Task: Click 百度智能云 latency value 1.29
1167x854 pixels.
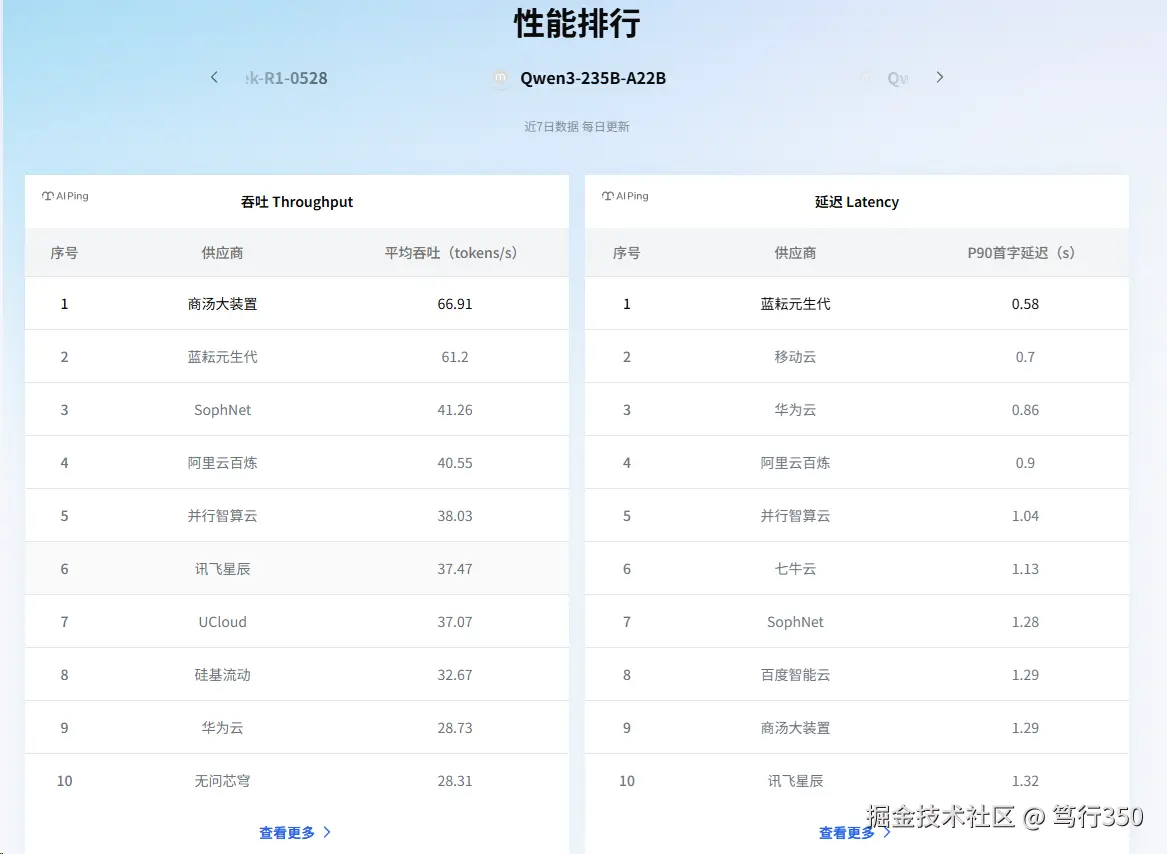Action: 1025,675
